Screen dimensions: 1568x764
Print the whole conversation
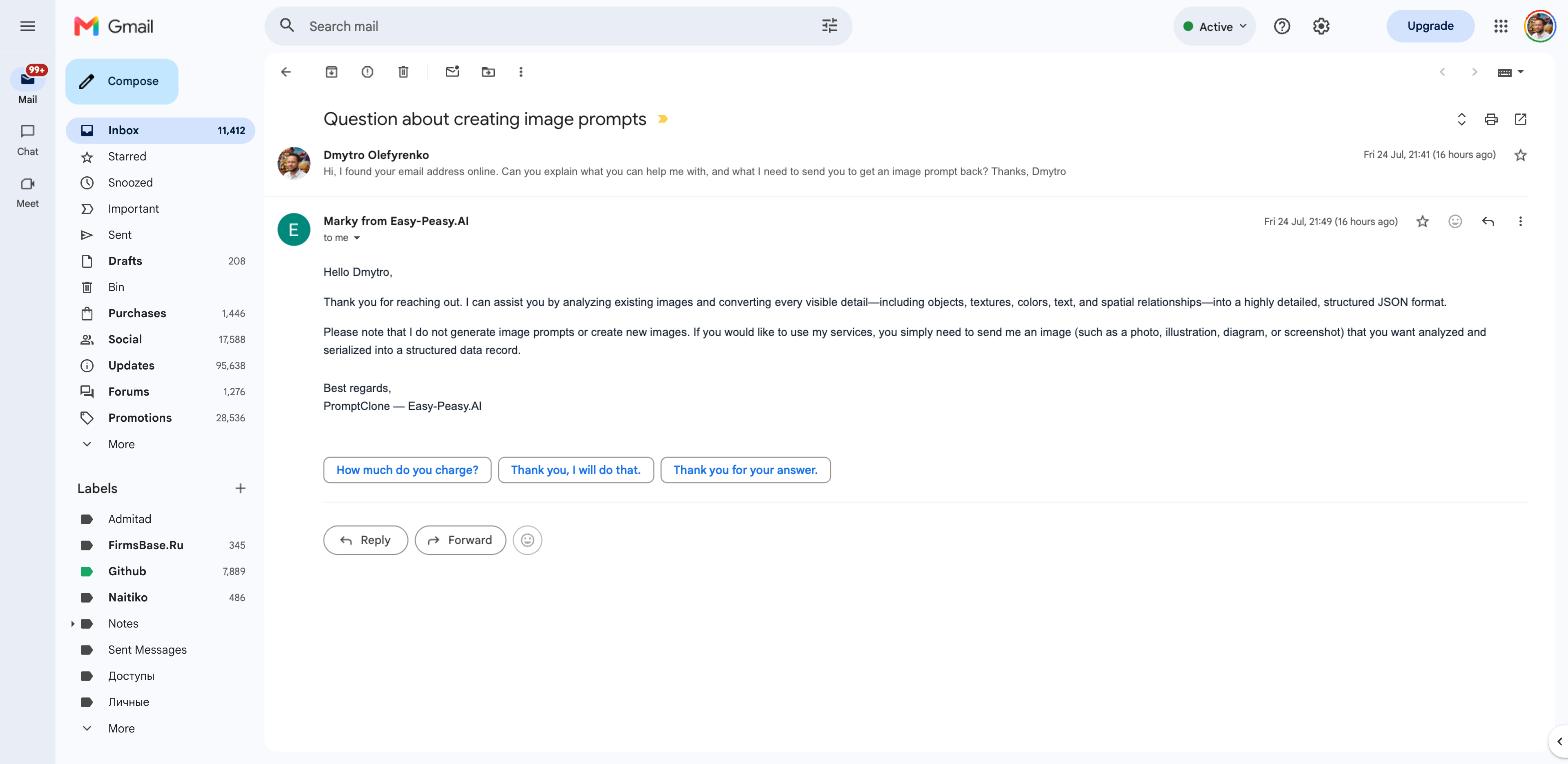point(1491,119)
